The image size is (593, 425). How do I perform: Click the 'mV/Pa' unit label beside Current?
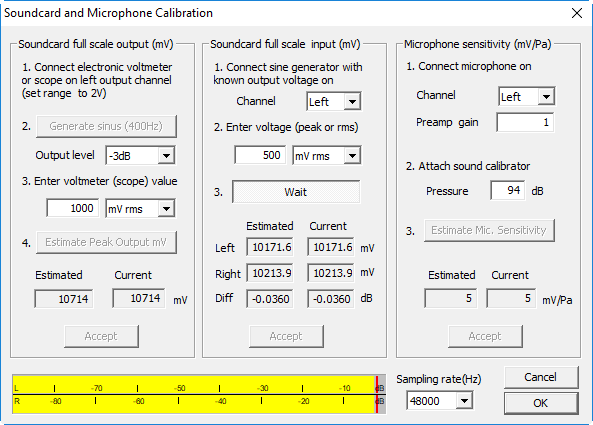tap(557, 300)
